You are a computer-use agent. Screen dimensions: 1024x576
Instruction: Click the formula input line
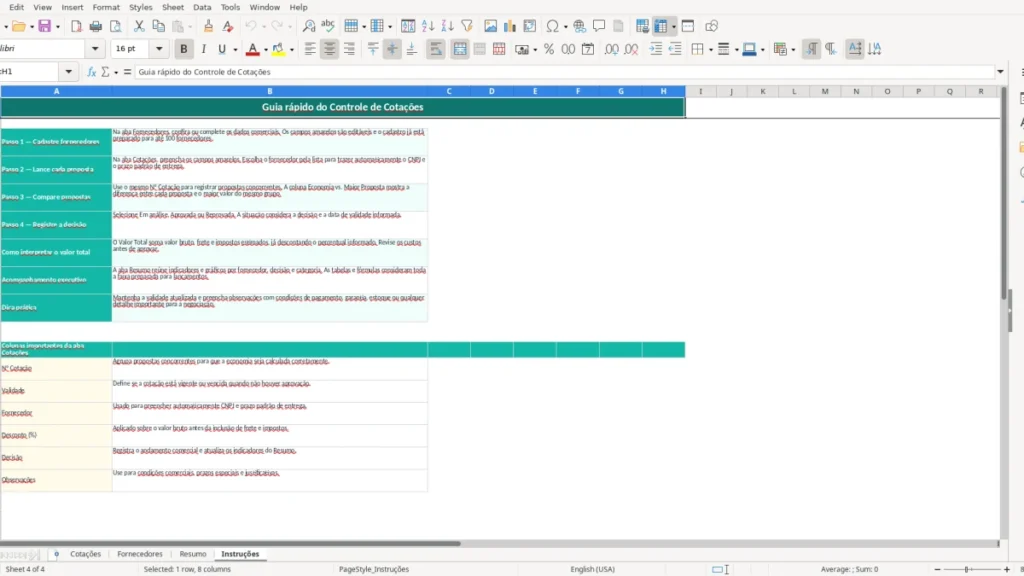tap(565, 72)
